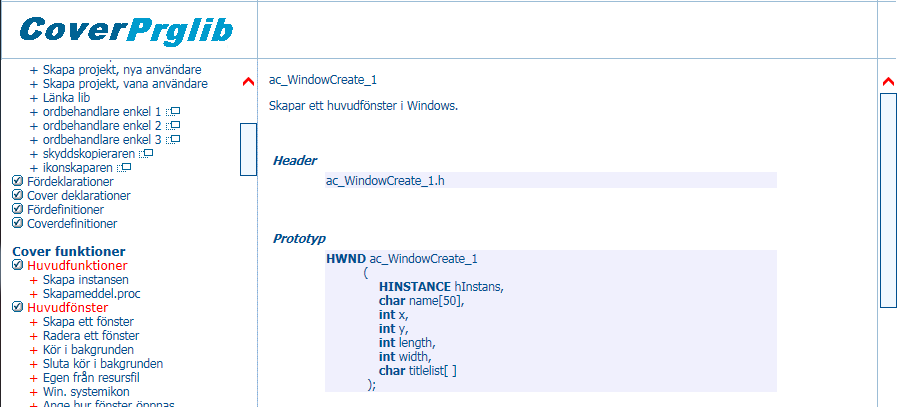The image size is (904, 407).
Task: Open the Huvudfönster section link
Action: click(67, 308)
